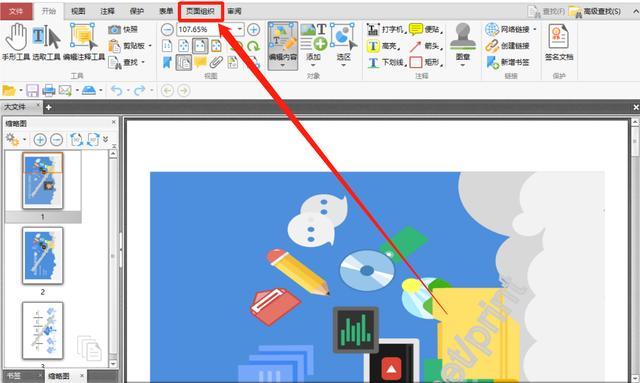Expand the 查找 find dropdown arrow
The image size is (640, 383).
(143, 62)
